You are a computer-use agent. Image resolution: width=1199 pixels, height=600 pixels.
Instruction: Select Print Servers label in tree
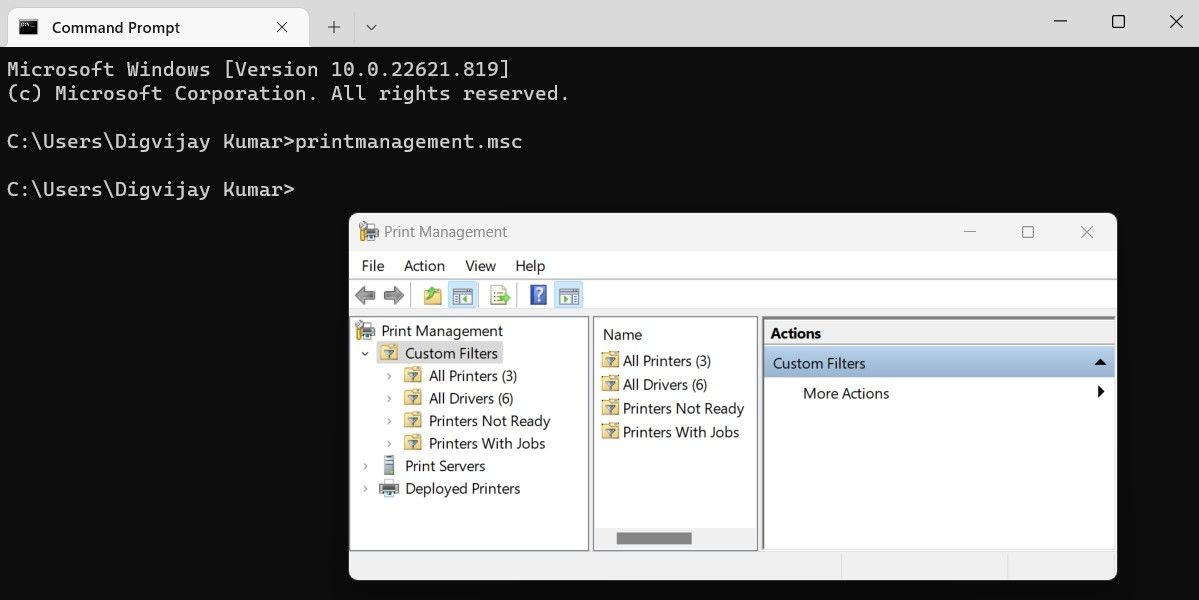(x=445, y=466)
